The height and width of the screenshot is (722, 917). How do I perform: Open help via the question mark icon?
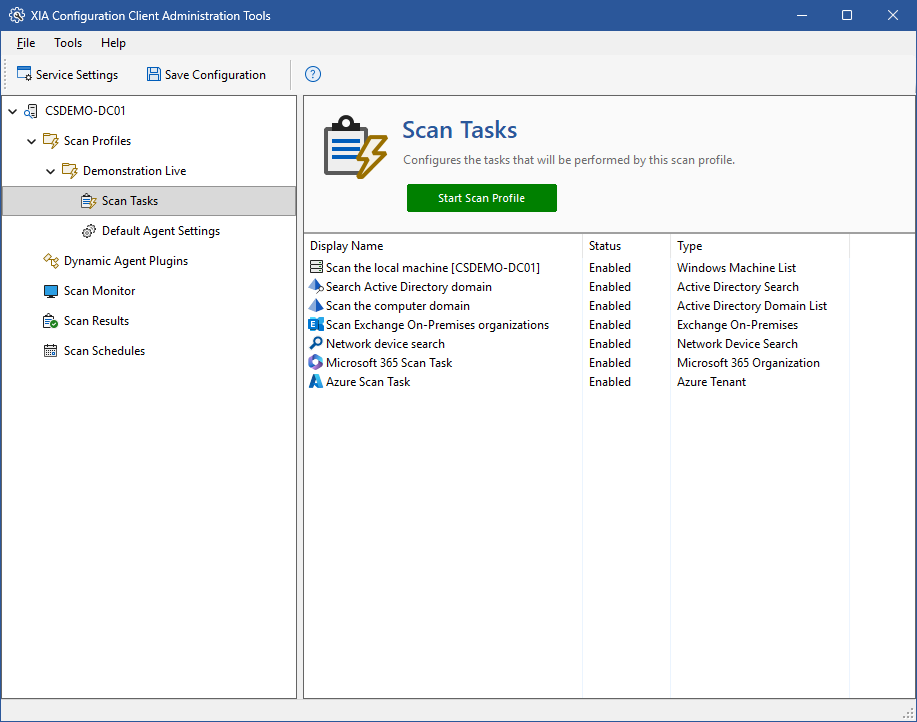(x=313, y=74)
